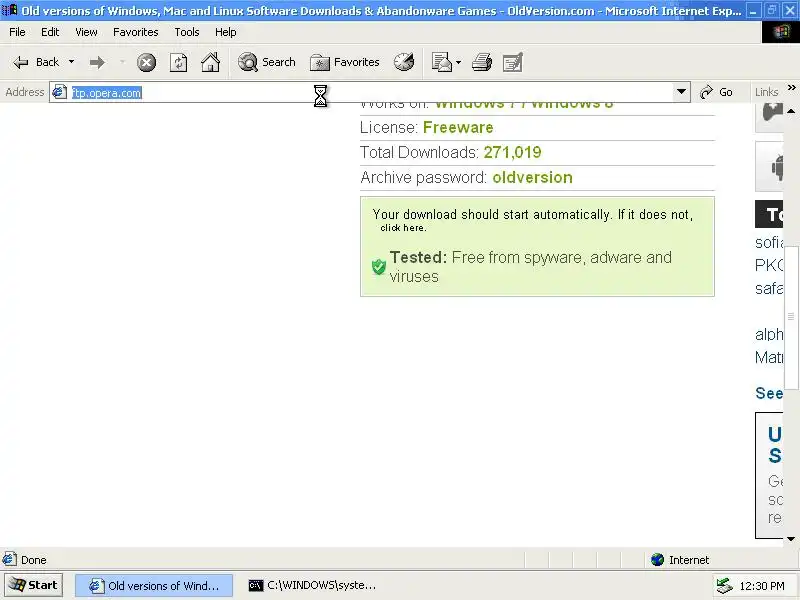
Task: Click the 271,019 total downloads value
Action: point(512,153)
